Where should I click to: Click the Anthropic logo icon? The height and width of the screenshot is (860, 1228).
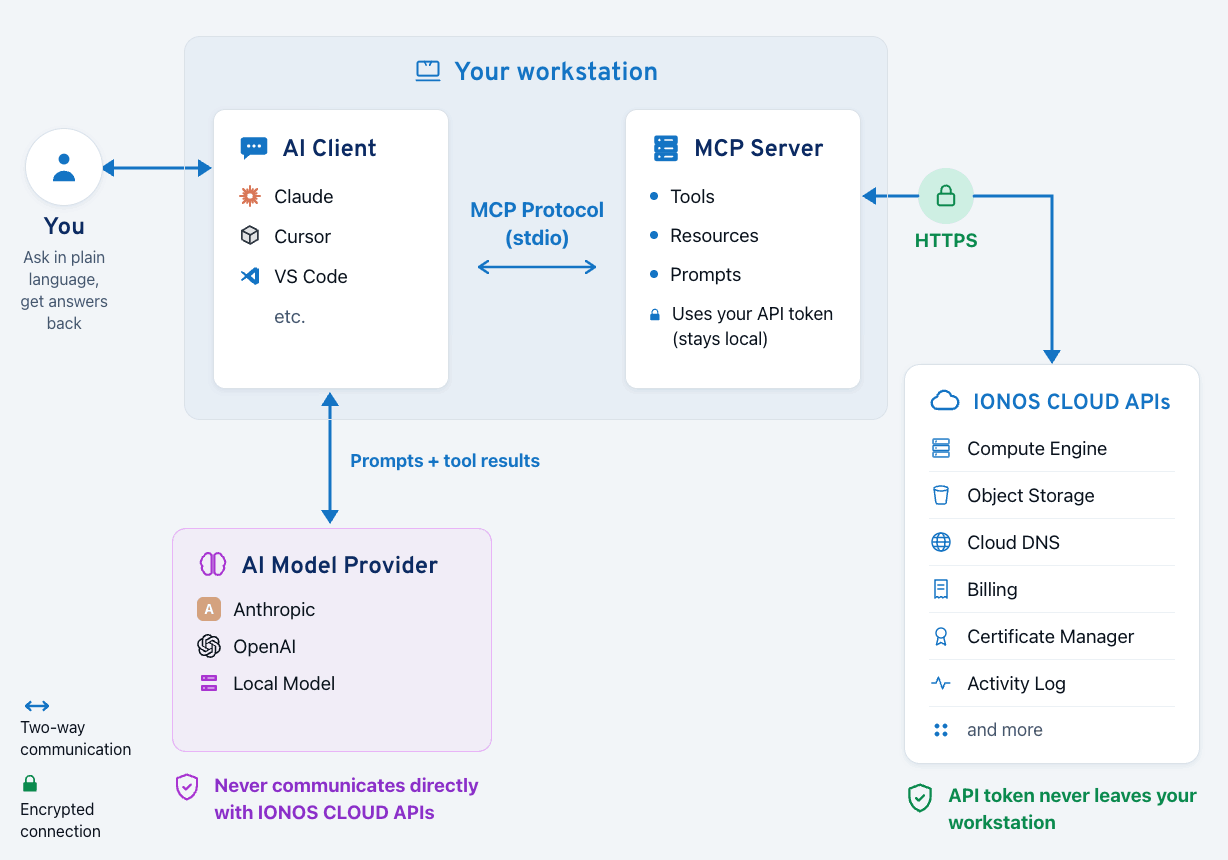tap(209, 609)
